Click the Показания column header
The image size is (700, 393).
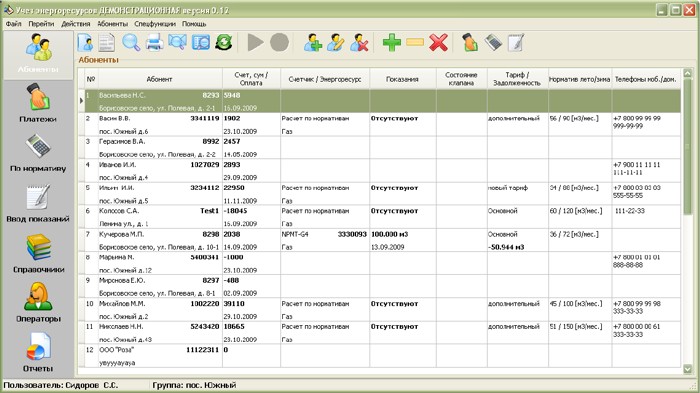click(x=403, y=79)
